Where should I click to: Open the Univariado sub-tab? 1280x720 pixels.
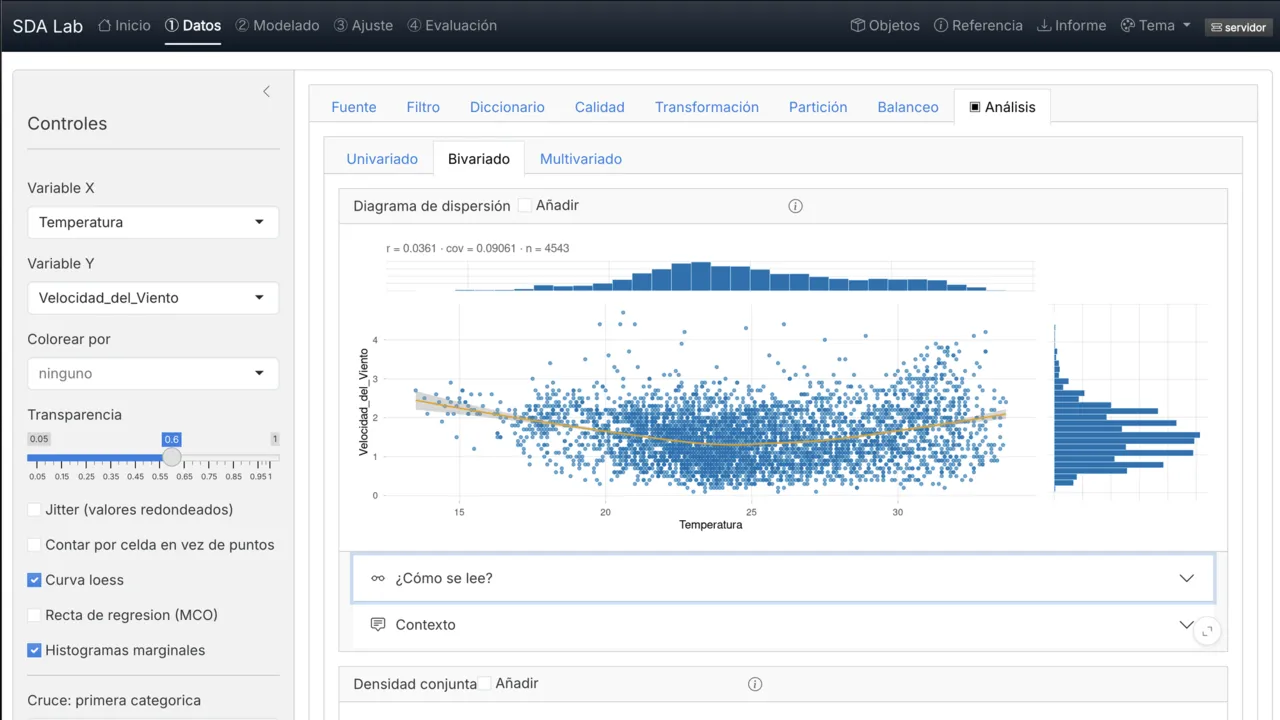click(382, 159)
